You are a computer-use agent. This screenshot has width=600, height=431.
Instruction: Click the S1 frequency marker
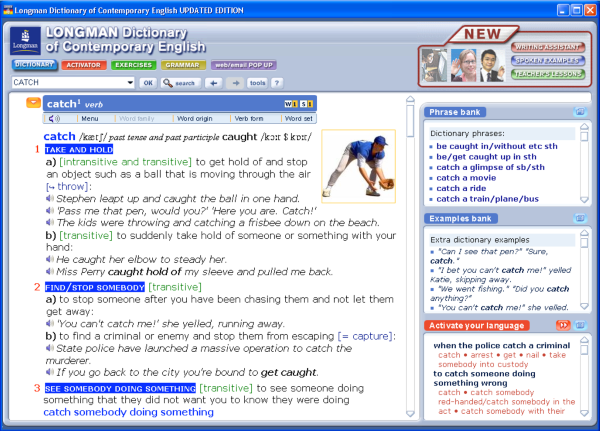pos(307,104)
